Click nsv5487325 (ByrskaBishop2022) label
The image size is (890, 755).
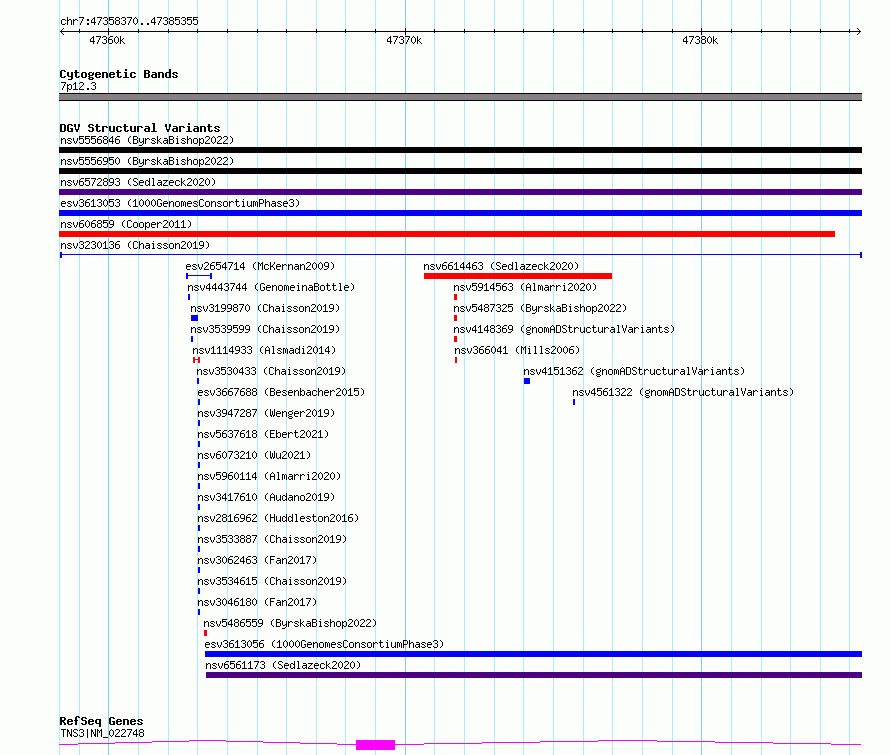coord(540,308)
